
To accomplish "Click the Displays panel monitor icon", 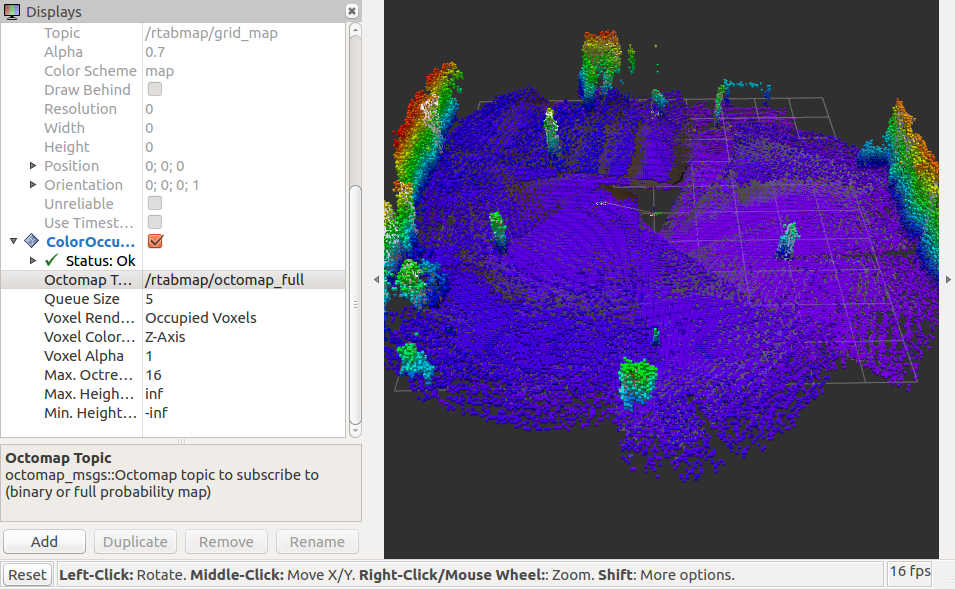I will pos(12,12).
